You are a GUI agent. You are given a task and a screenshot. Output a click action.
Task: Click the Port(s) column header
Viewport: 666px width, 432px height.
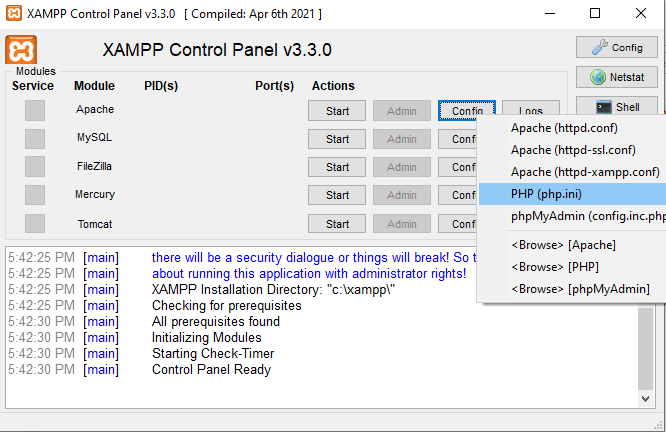(274, 86)
